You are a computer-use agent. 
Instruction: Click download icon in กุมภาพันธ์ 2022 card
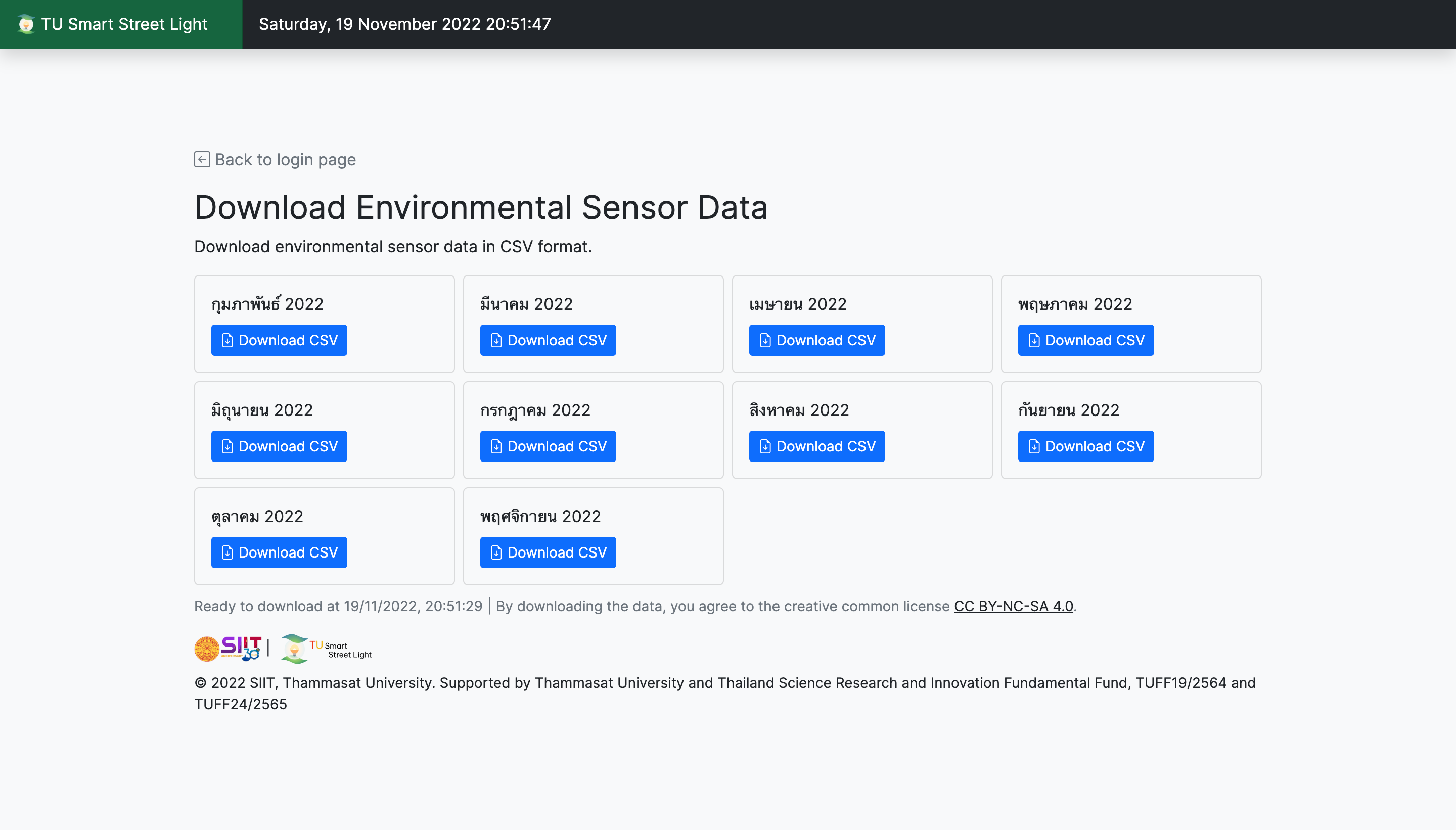(227, 340)
